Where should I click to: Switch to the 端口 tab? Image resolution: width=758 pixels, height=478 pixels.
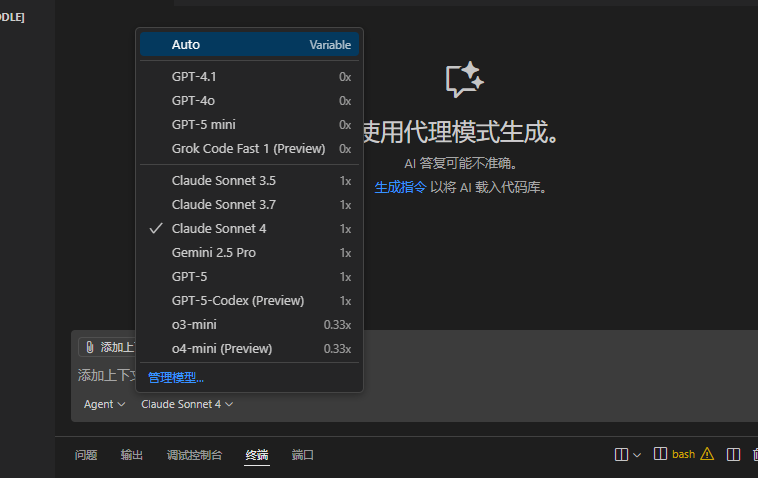(303, 455)
